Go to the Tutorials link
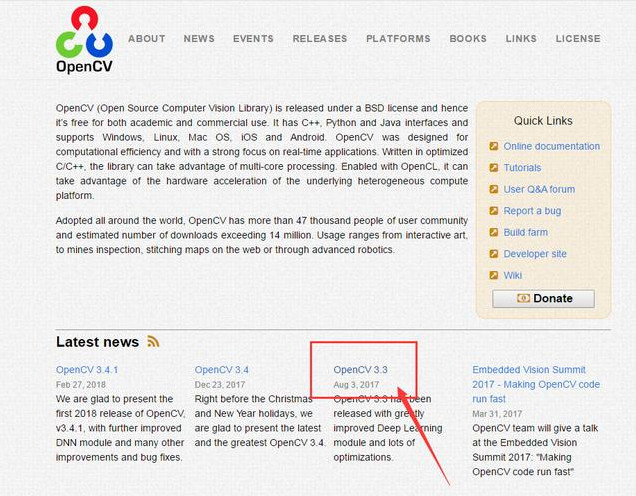This screenshot has width=636, height=496. click(x=522, y=167)
